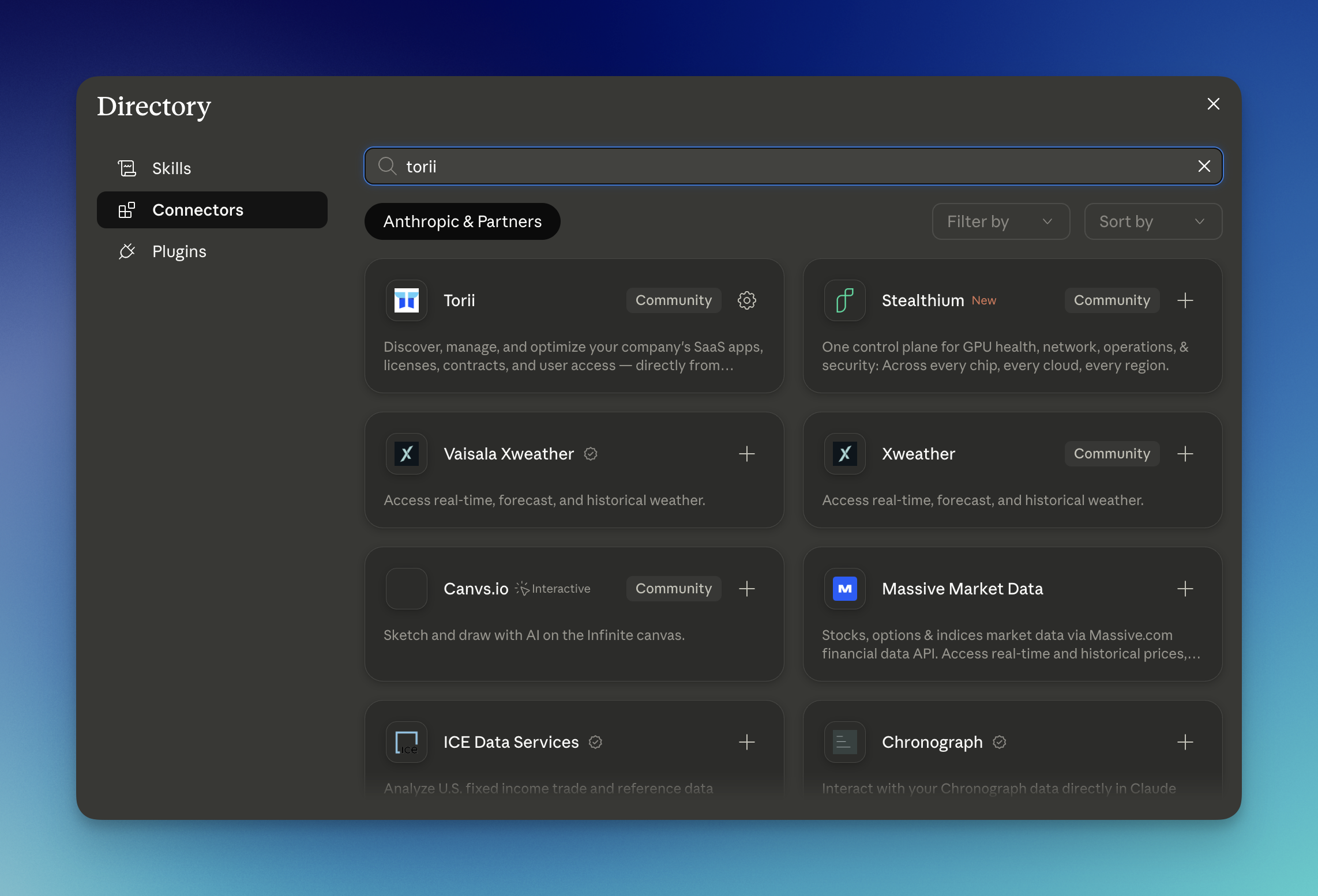The image size is (1318, 896).
Task: Click the Xweather Community card logo
Action: 845,454
